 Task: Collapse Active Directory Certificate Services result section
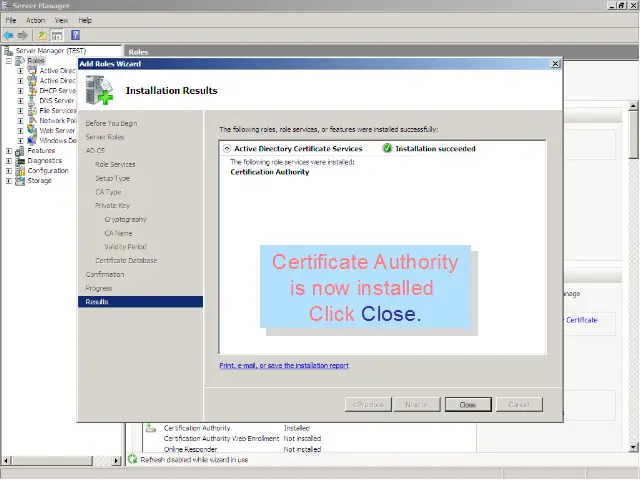(x=227, y=149)
